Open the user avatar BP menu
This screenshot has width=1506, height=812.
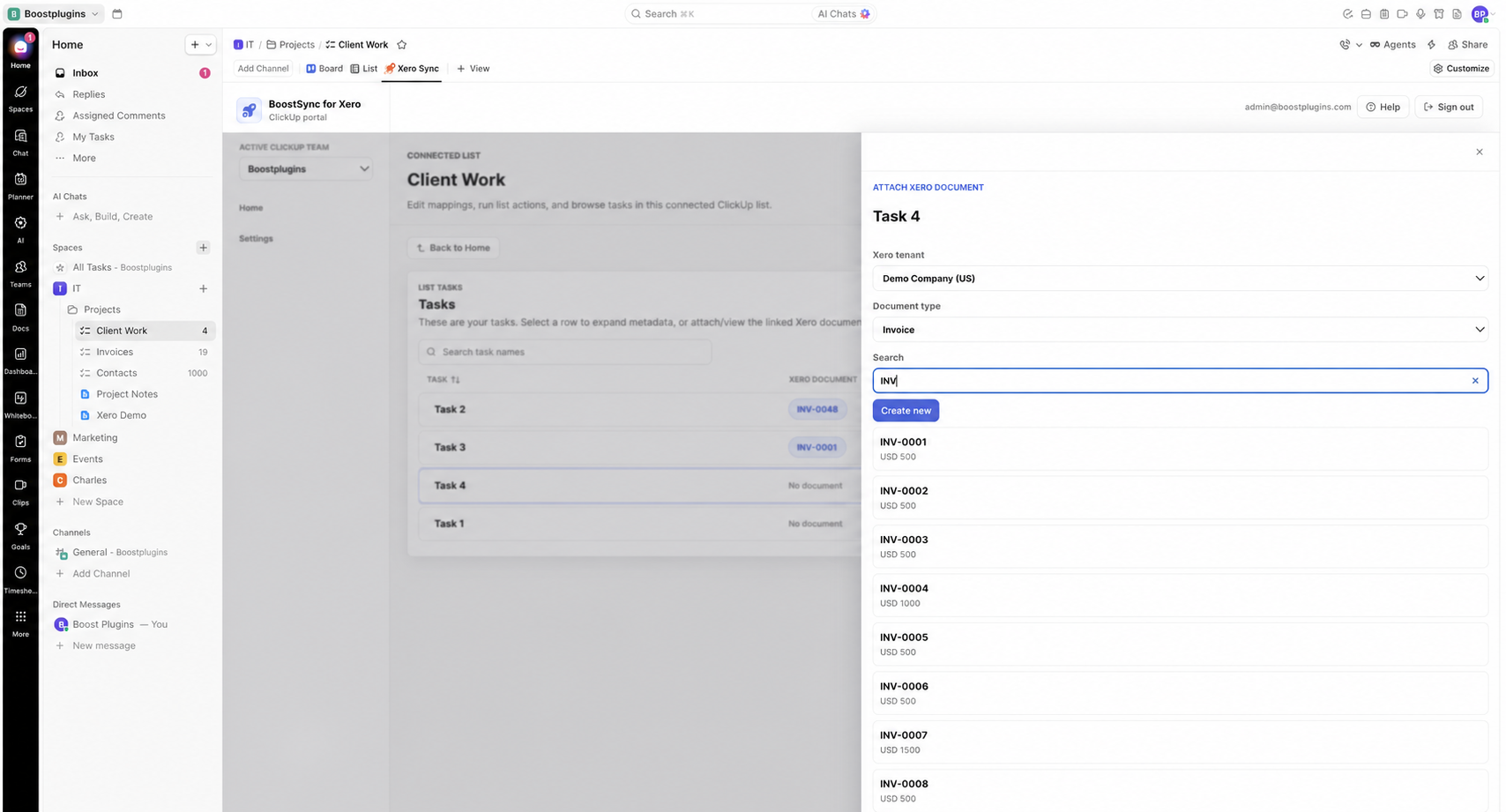pos(1480,14)
